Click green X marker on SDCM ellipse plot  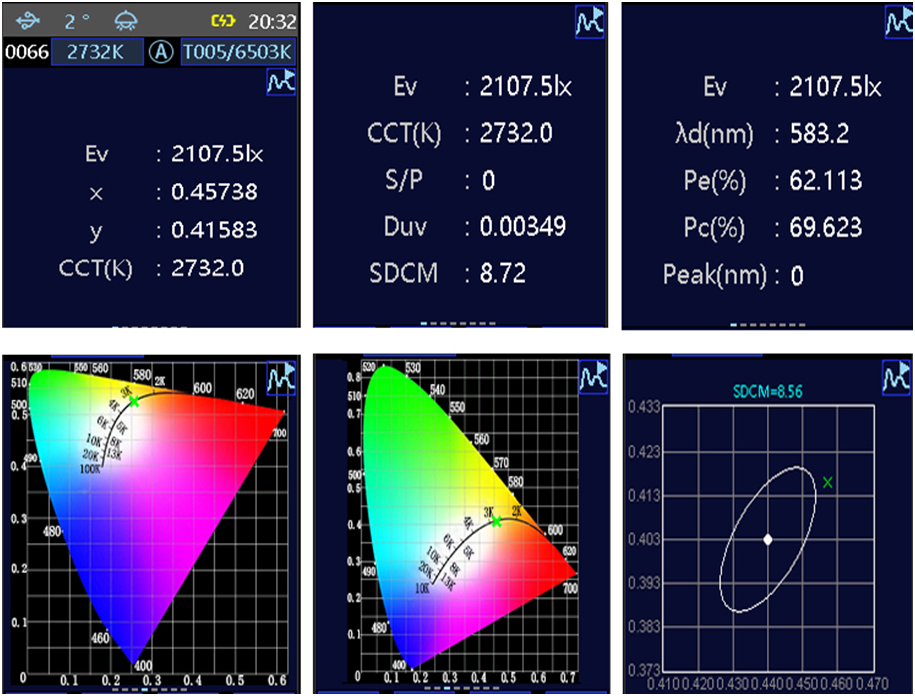[x=827, y=482]
